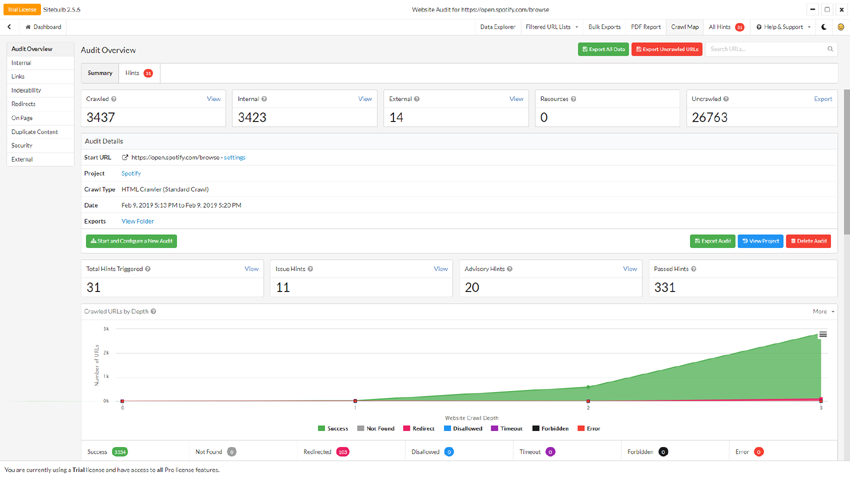
Task: Expand the Help & Support dropdown
Action: (783, 27)
